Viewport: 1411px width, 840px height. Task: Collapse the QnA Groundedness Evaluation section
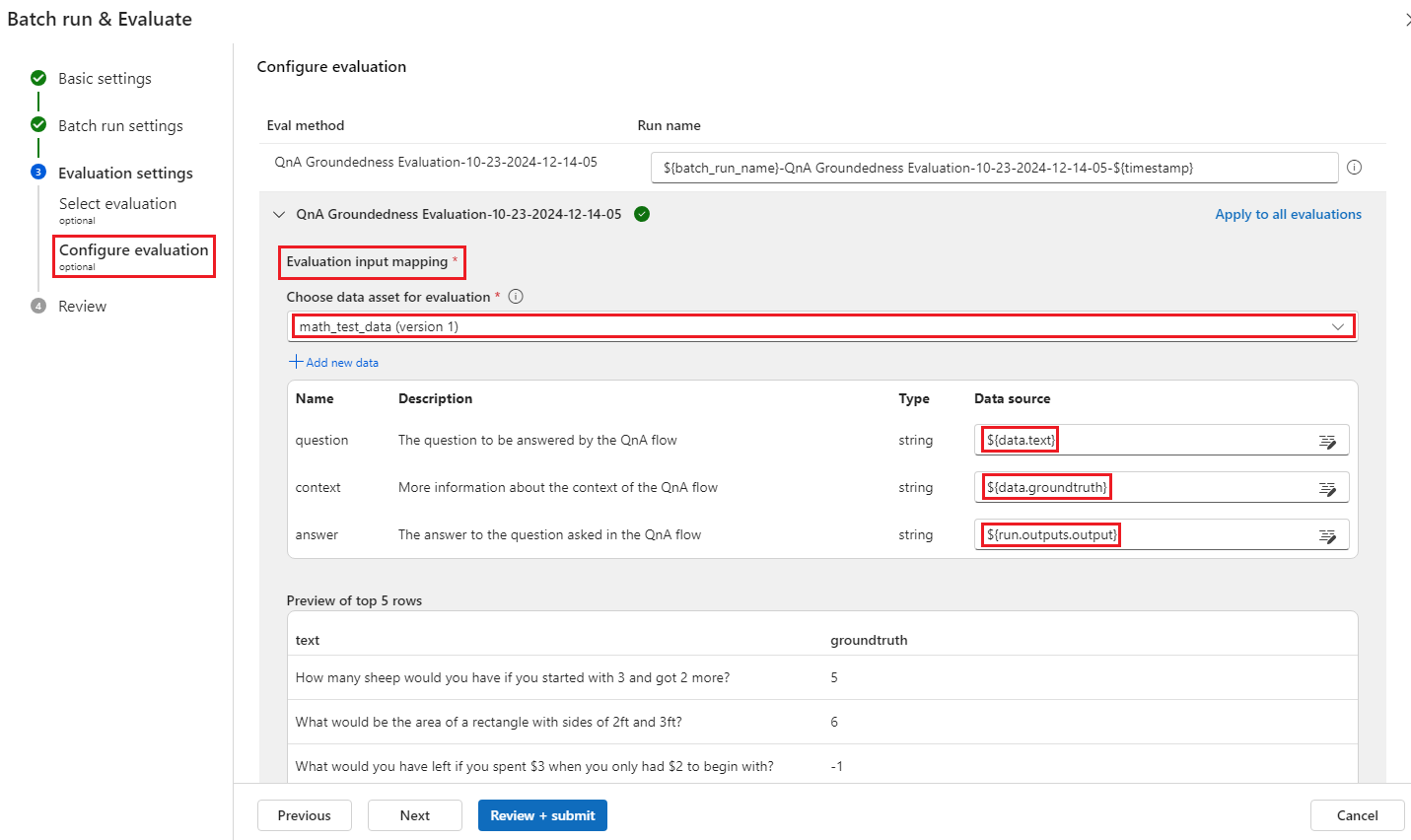pos(279,214)
